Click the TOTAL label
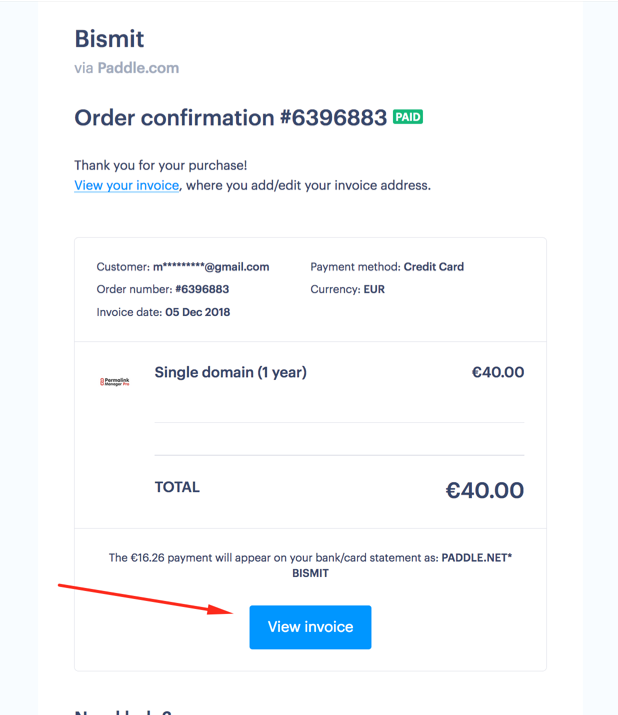The width and height of the screenshot is (618, 715). pyautogui.click(x=177, y=487)
